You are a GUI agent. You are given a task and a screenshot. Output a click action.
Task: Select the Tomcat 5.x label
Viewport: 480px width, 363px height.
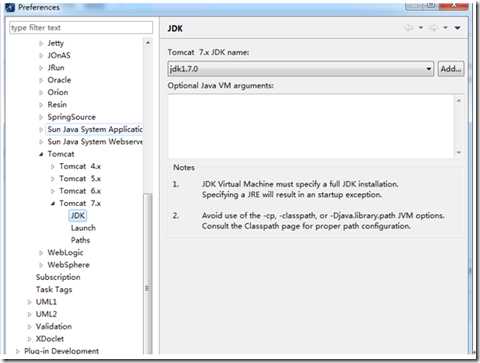[x=80, y=179]
